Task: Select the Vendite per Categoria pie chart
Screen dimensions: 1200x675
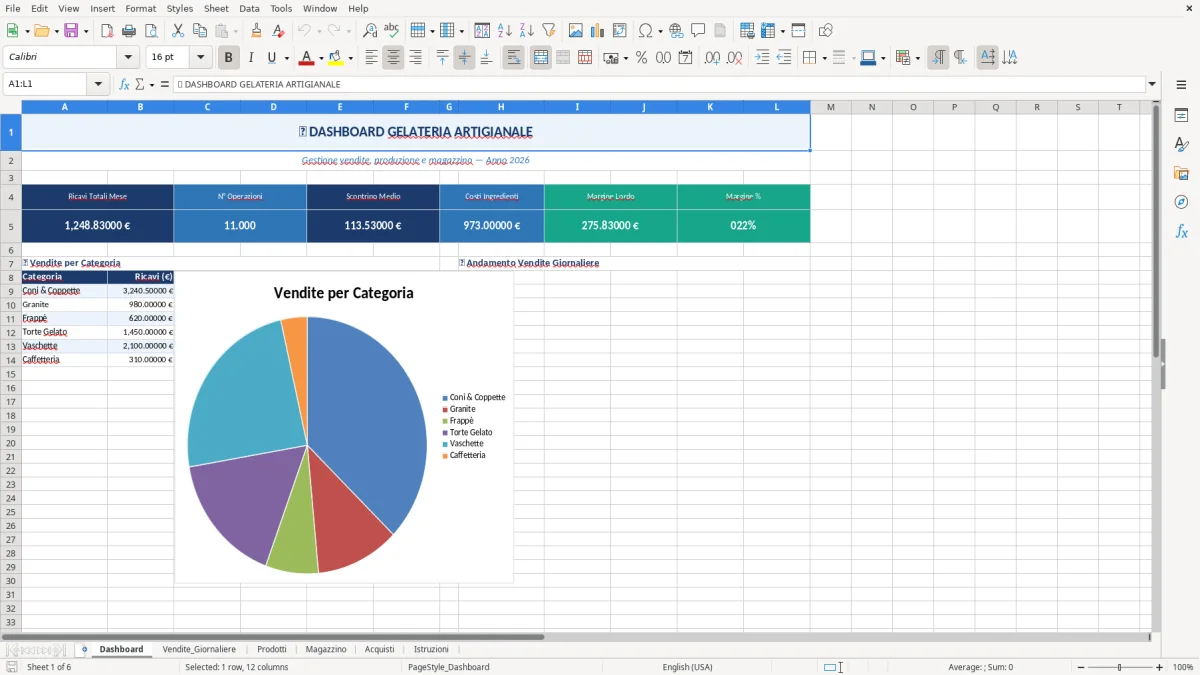Action: click(x=344, y=428)
